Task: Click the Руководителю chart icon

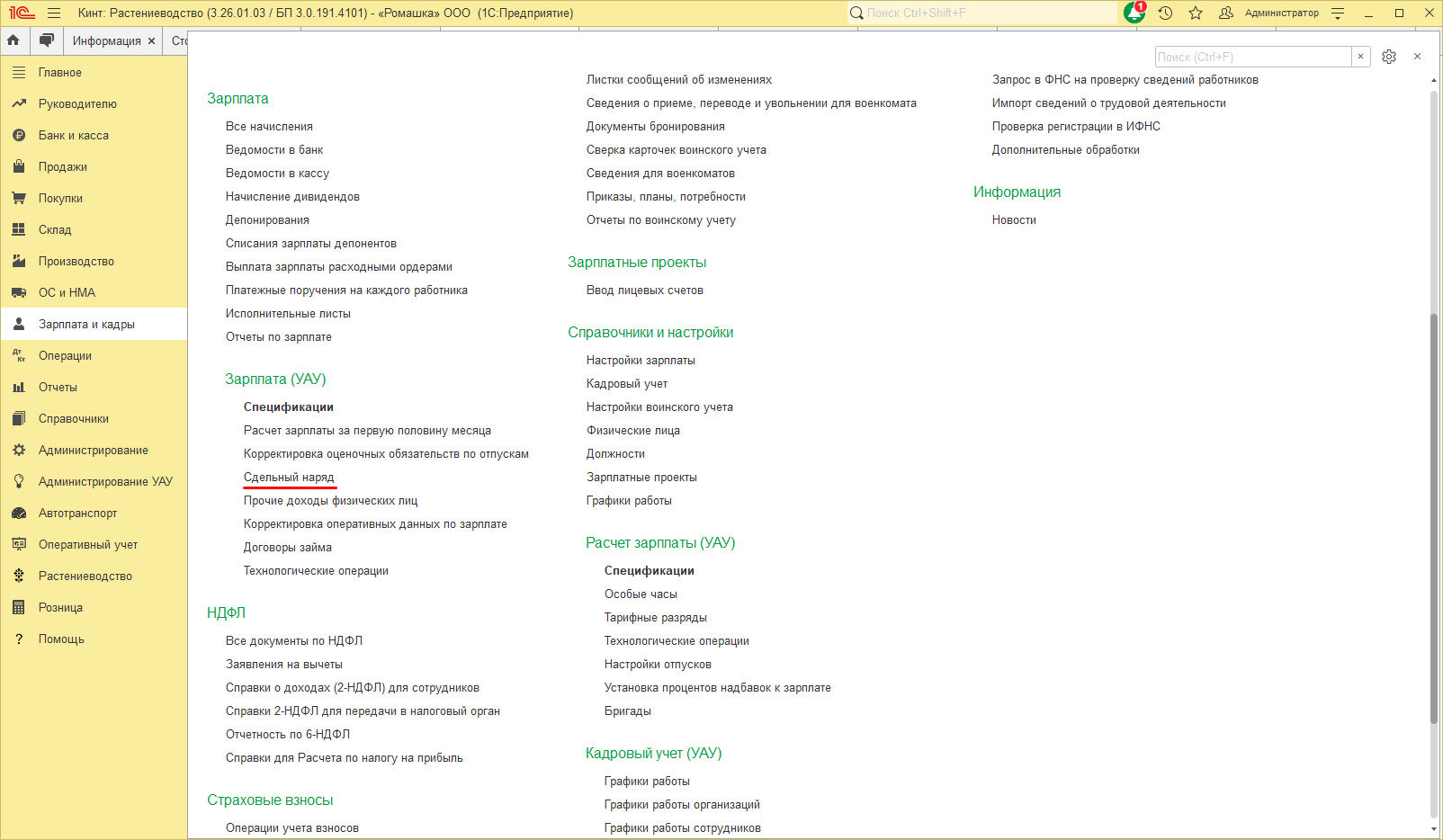Action: click(19, 103)
